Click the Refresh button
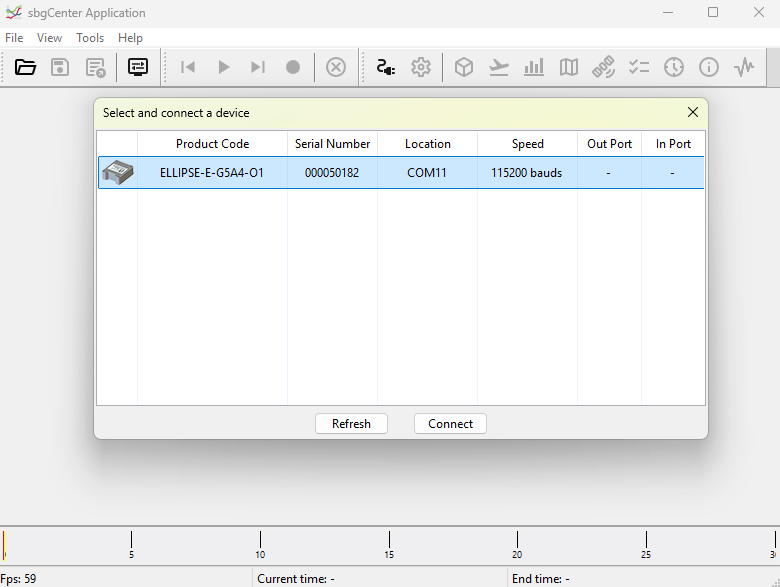780x587 pixels. (351, 424)
